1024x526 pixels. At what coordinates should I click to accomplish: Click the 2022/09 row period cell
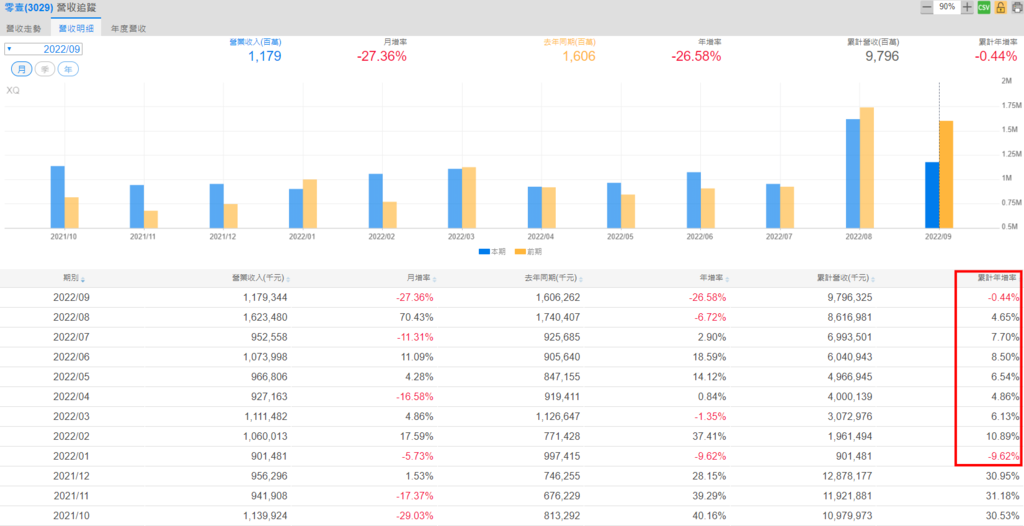point(71,298)
